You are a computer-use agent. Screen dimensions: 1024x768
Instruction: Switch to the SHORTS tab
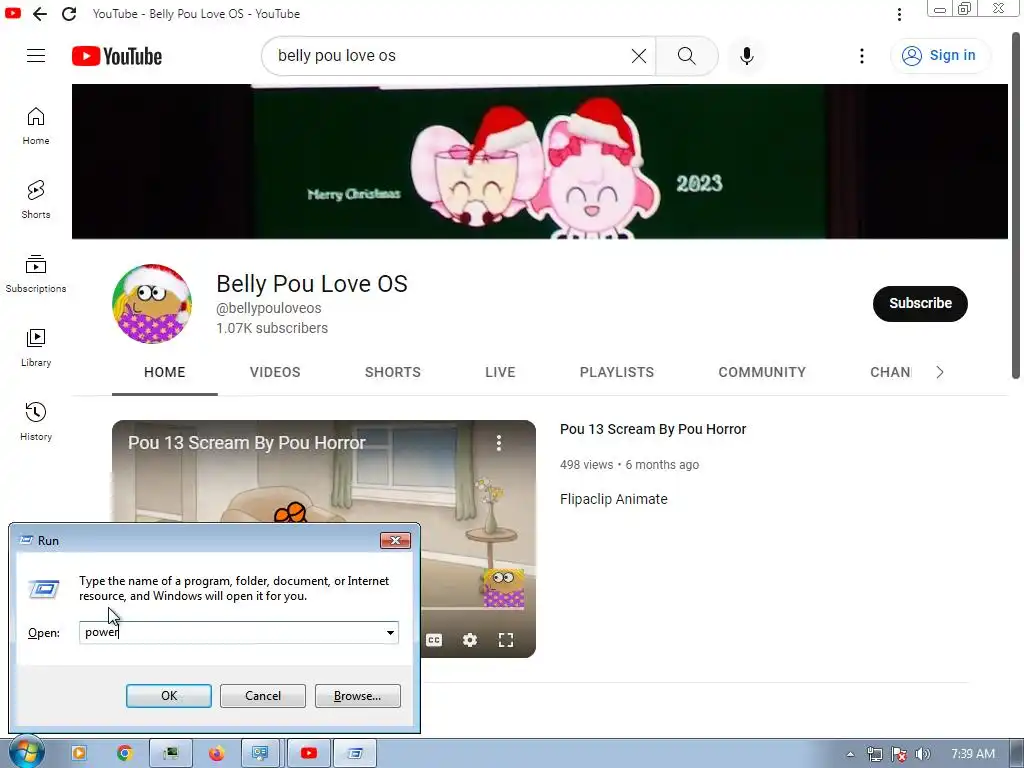click(x=392, y=372)
